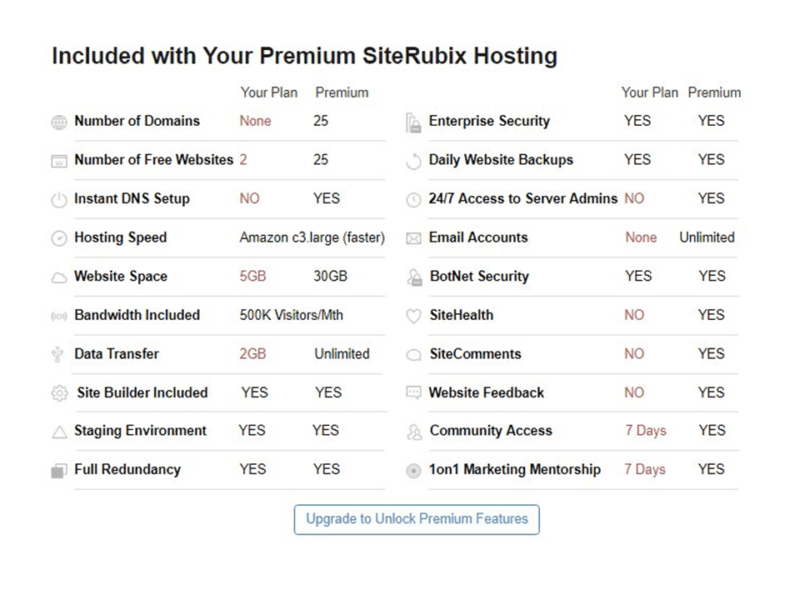The height and width of the screenshot is (600, 800).
Task: Click Upgrade to Unlock Premium Features button
Action: [416, 519]
